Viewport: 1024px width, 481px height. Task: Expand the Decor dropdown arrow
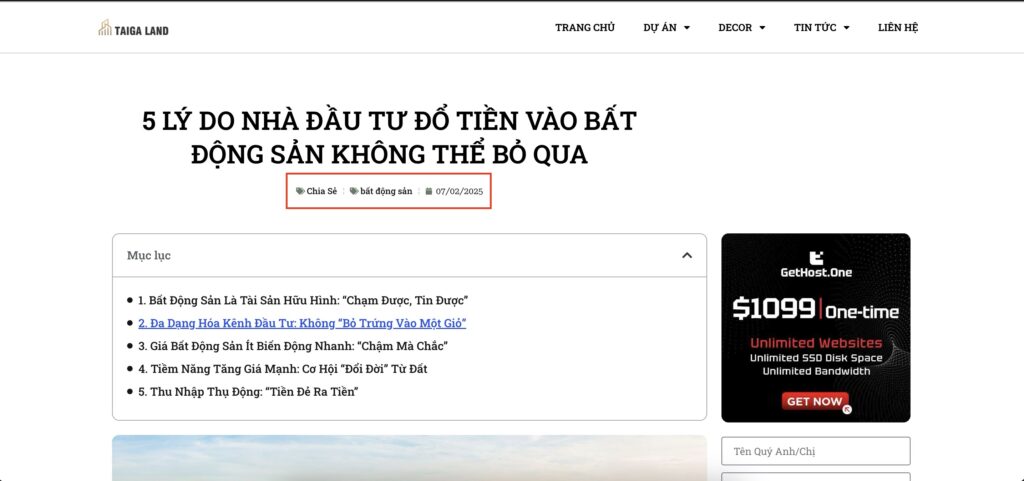[762, 28]
